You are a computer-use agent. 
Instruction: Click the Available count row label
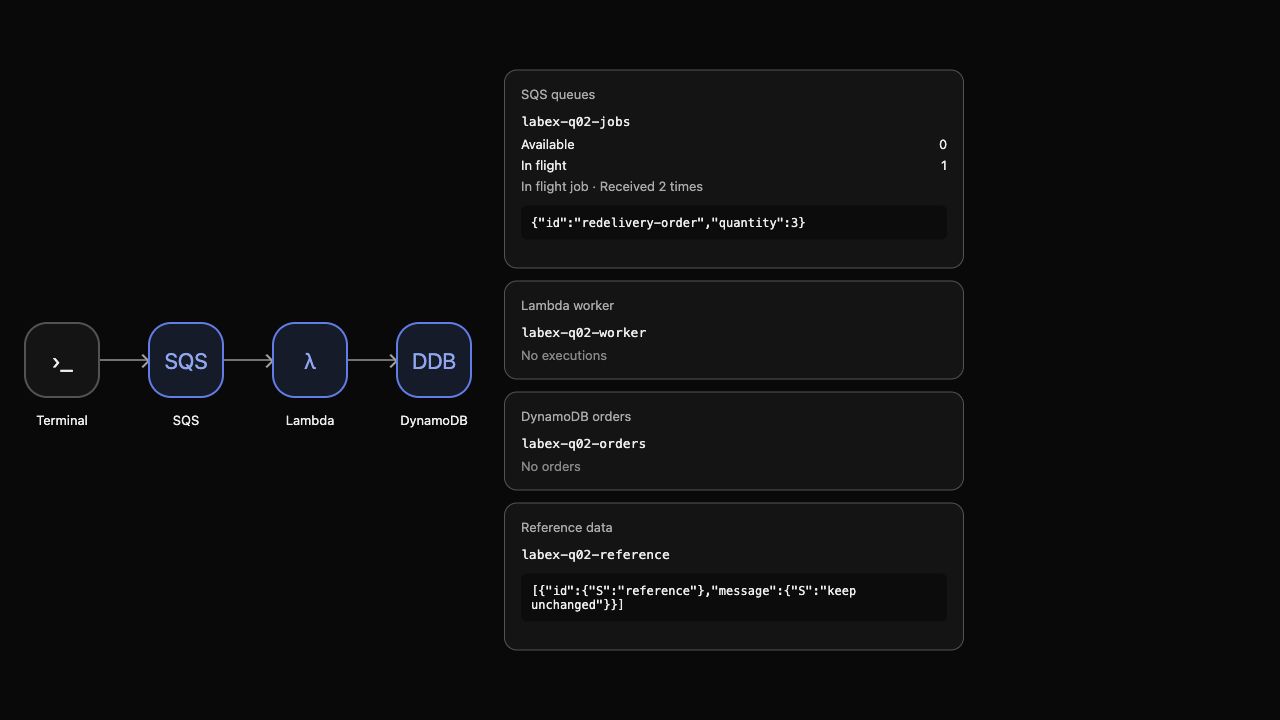pos(548,145)
